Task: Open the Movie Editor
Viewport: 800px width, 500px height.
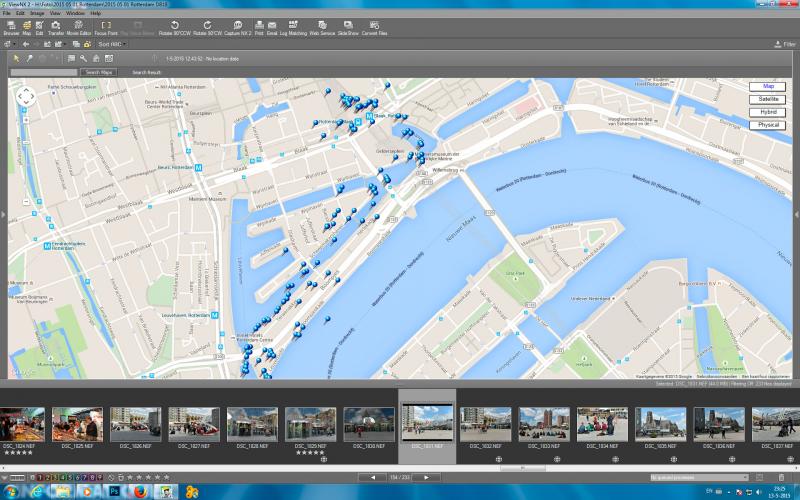Action: point(79,28)
